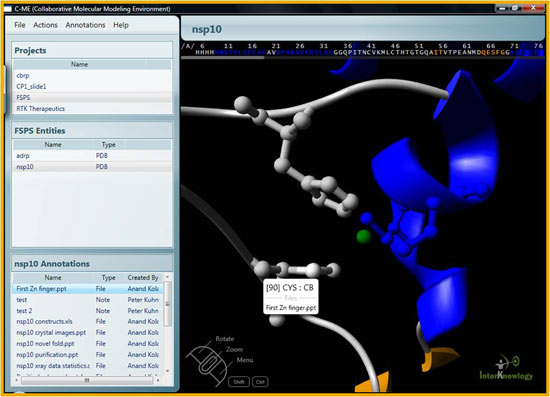Viewport: 550px width, 397px height.
Task: Click First Zn finger.ppt link in tooltip
Action: pyautogui.click(x=291, y=308)
